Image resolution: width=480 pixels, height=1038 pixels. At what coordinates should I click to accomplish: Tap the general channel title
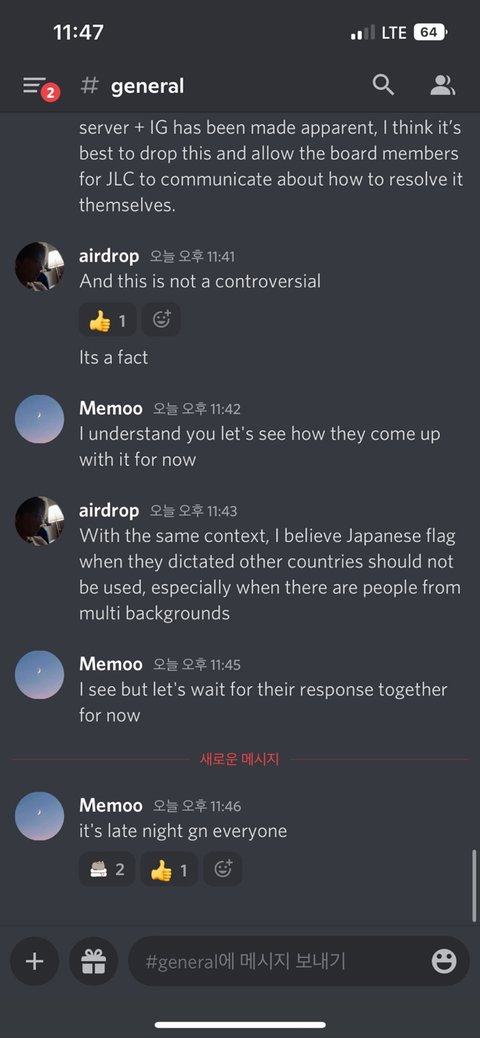click(147, 86)
